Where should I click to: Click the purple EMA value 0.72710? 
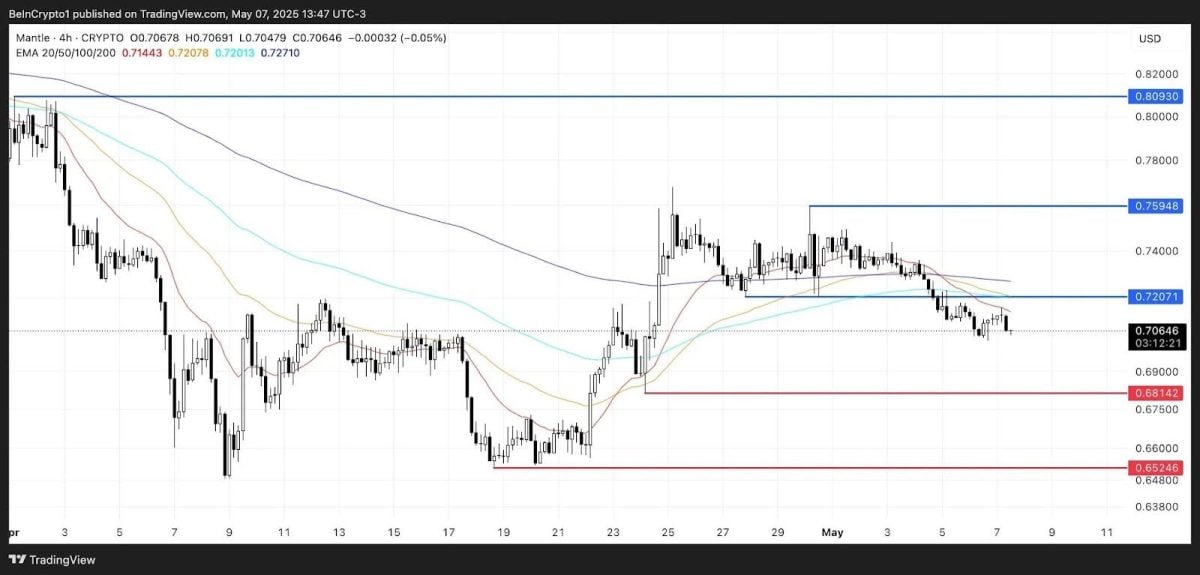277,52
